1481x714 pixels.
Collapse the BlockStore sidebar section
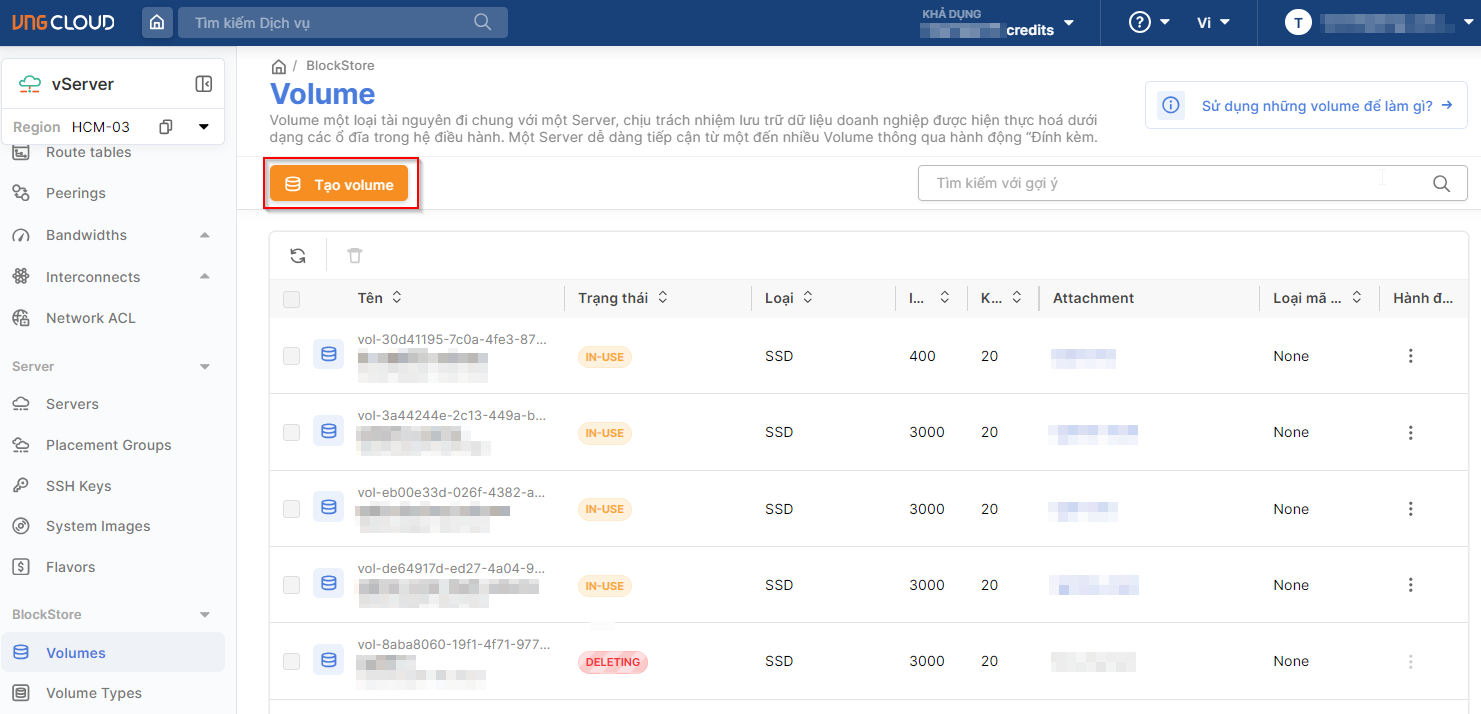tap(205, 614)
